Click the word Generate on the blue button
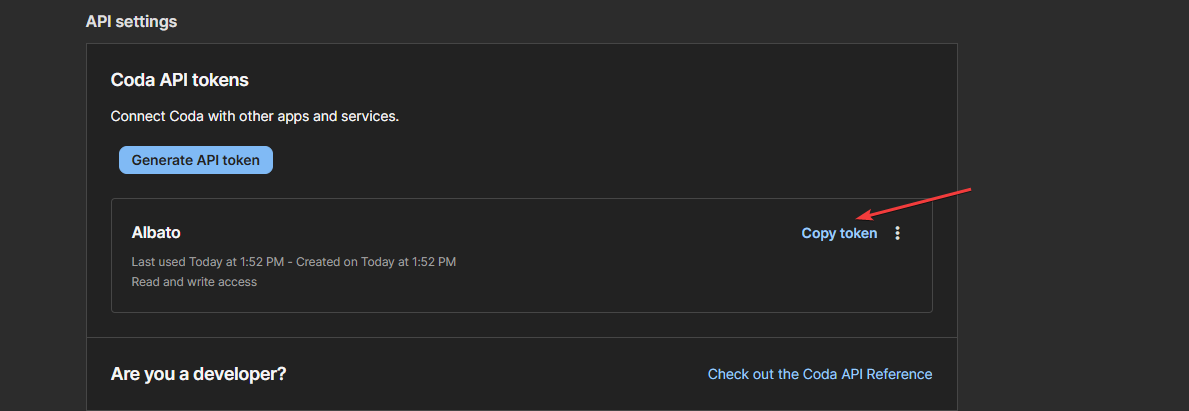Viewport: 1189px width, 411px height. [164, 160]
